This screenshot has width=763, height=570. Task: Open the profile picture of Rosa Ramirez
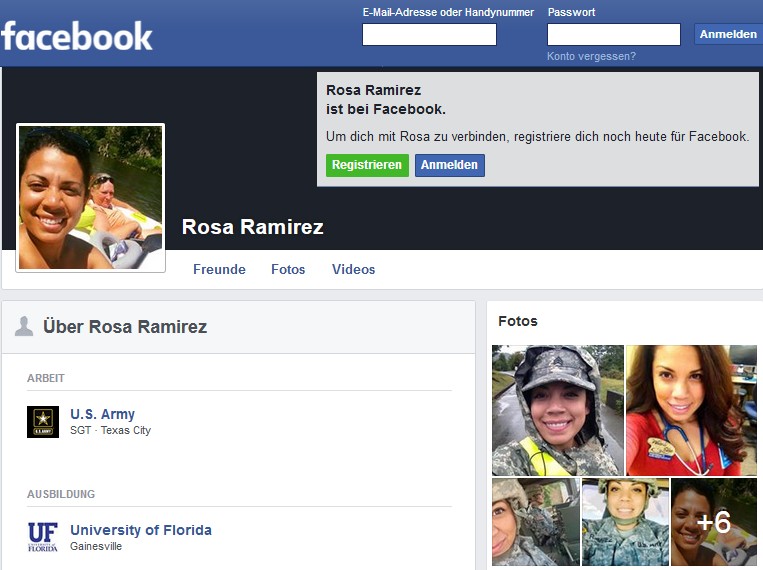pos(91,198)
